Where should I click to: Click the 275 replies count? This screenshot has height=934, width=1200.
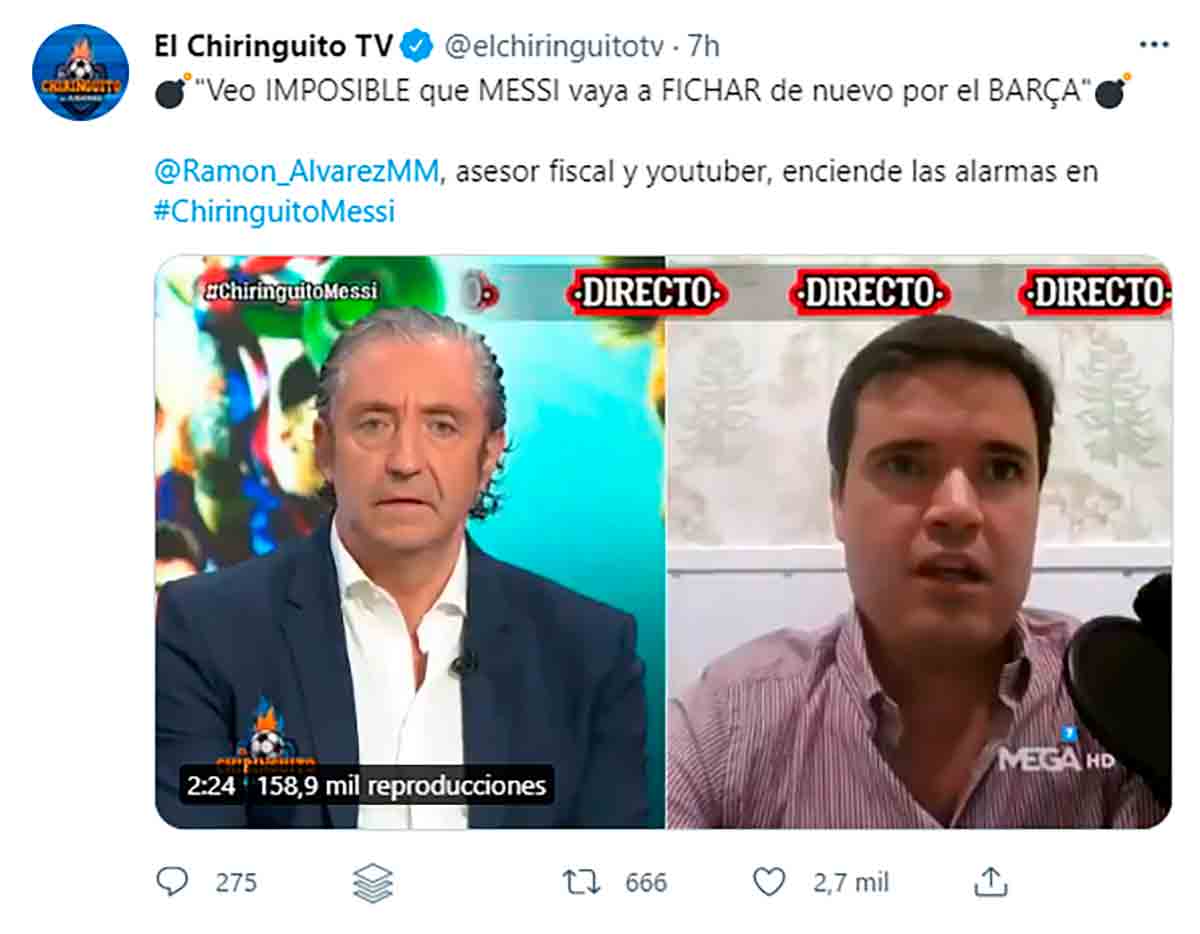pos(236,882)
